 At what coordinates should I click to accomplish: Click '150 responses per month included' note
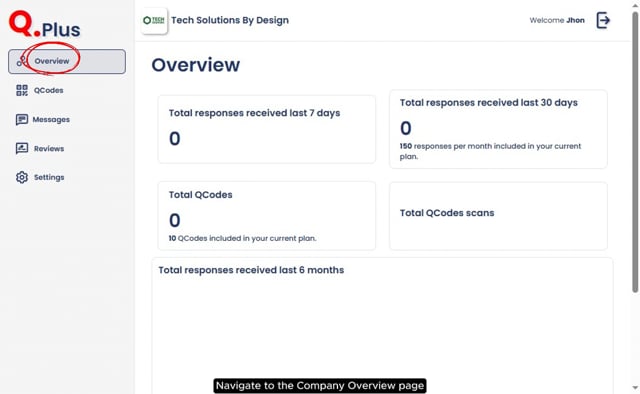click(x=490, y=151)
